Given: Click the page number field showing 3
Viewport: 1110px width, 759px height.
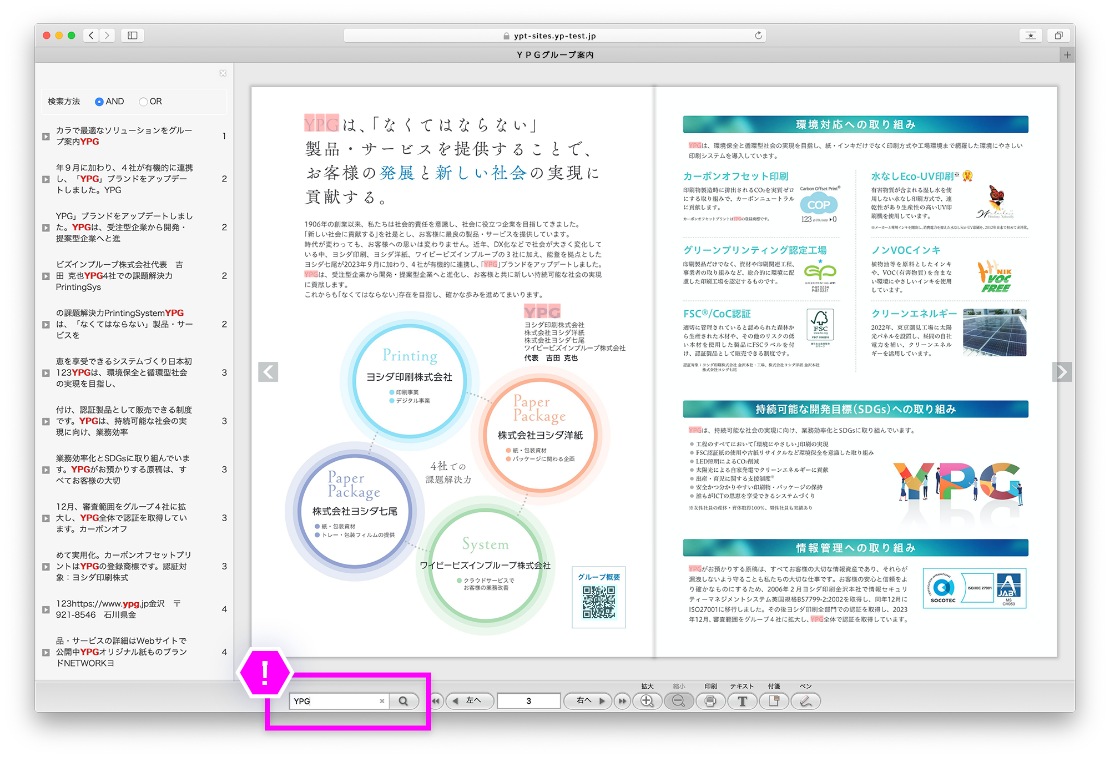Looking at the screenshot, I should [x=528, y=701].
